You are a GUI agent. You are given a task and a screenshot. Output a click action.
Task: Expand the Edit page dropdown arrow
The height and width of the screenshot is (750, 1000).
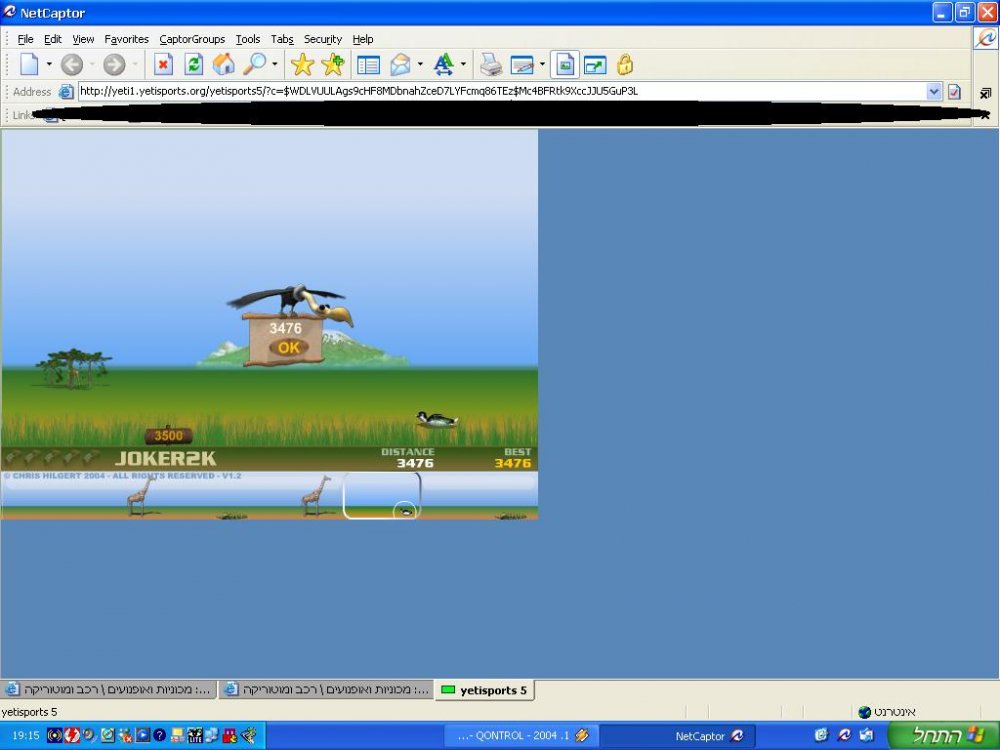click(542, 64)
